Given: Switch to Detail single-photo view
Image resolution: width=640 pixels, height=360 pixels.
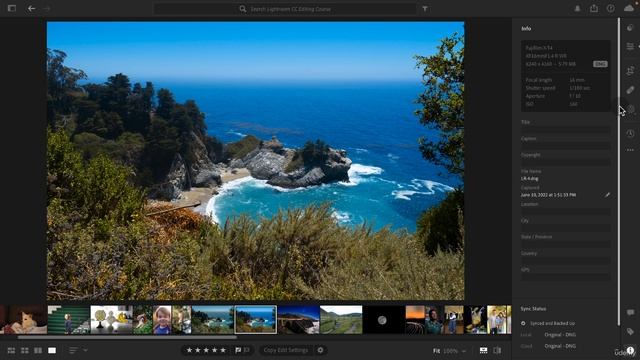Looking at the screenshot, I should pyautogui.click(x=52, y=350).
